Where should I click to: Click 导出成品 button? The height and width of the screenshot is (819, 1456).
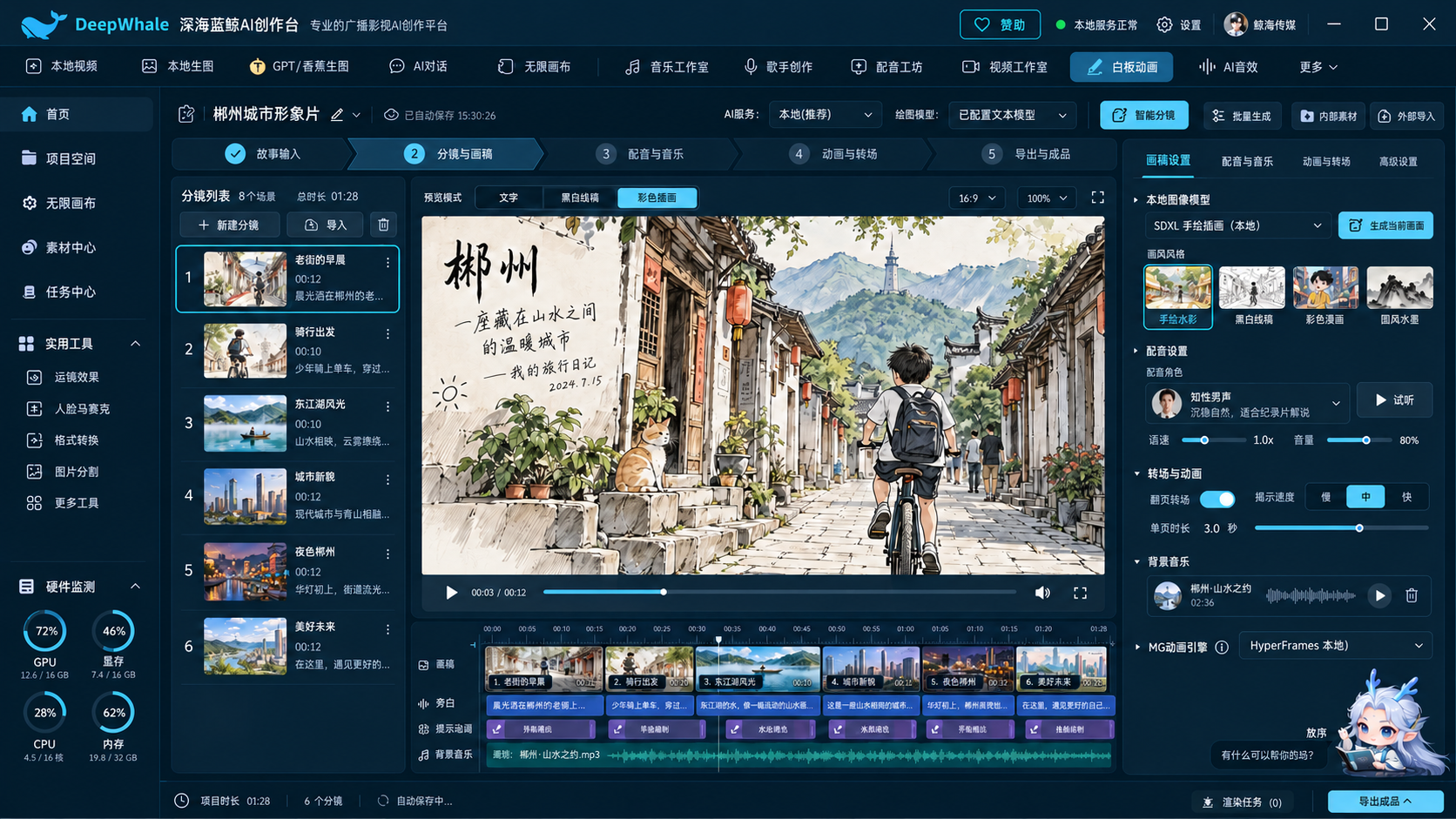click(x=1385, y=802)
